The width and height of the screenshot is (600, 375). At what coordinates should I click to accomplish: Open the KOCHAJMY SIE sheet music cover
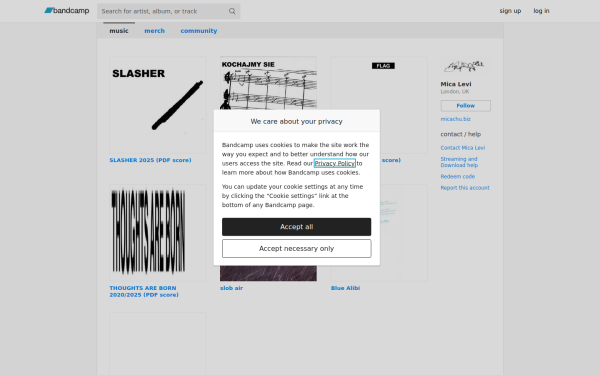pyautogui.click(x=268, y=83)
